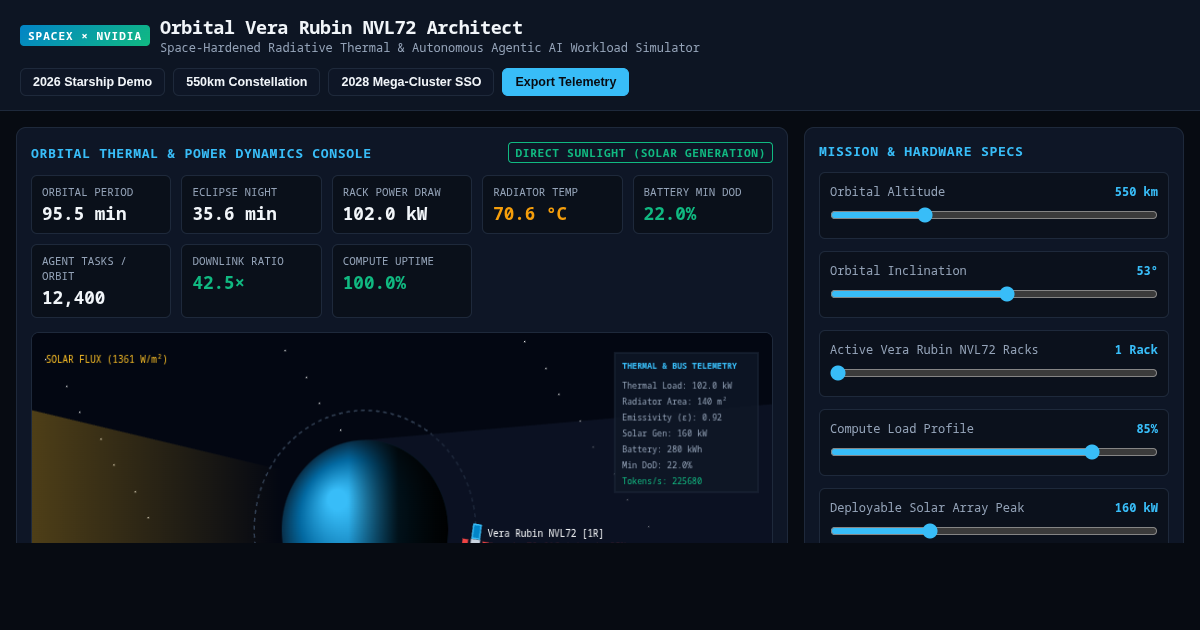Click the Solar Gen: 160 kW line

[x=664, y=434]
